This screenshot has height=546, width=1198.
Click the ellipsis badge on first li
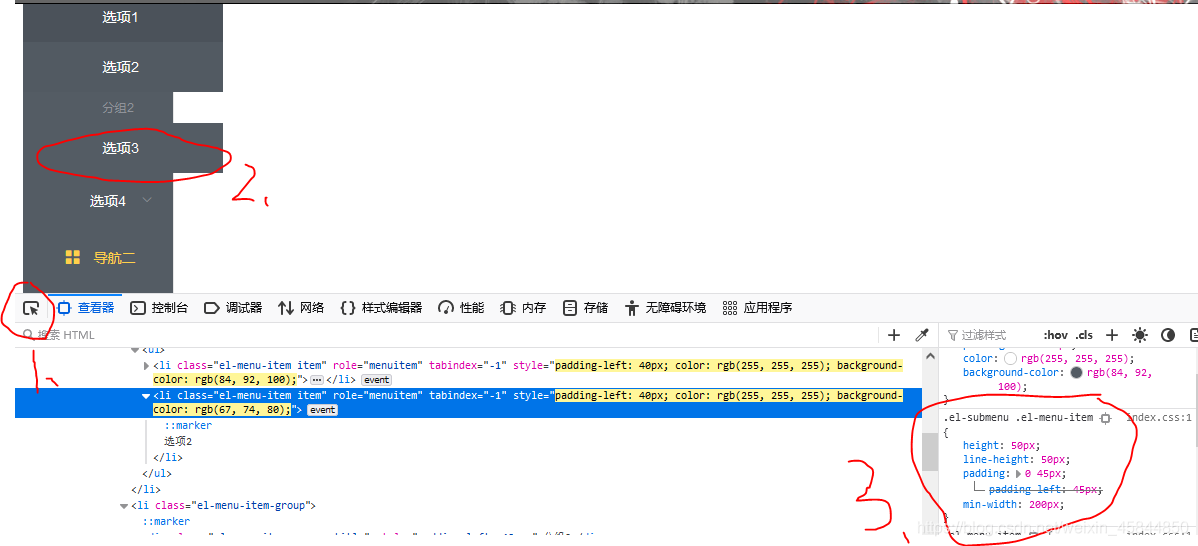[316, 380]
